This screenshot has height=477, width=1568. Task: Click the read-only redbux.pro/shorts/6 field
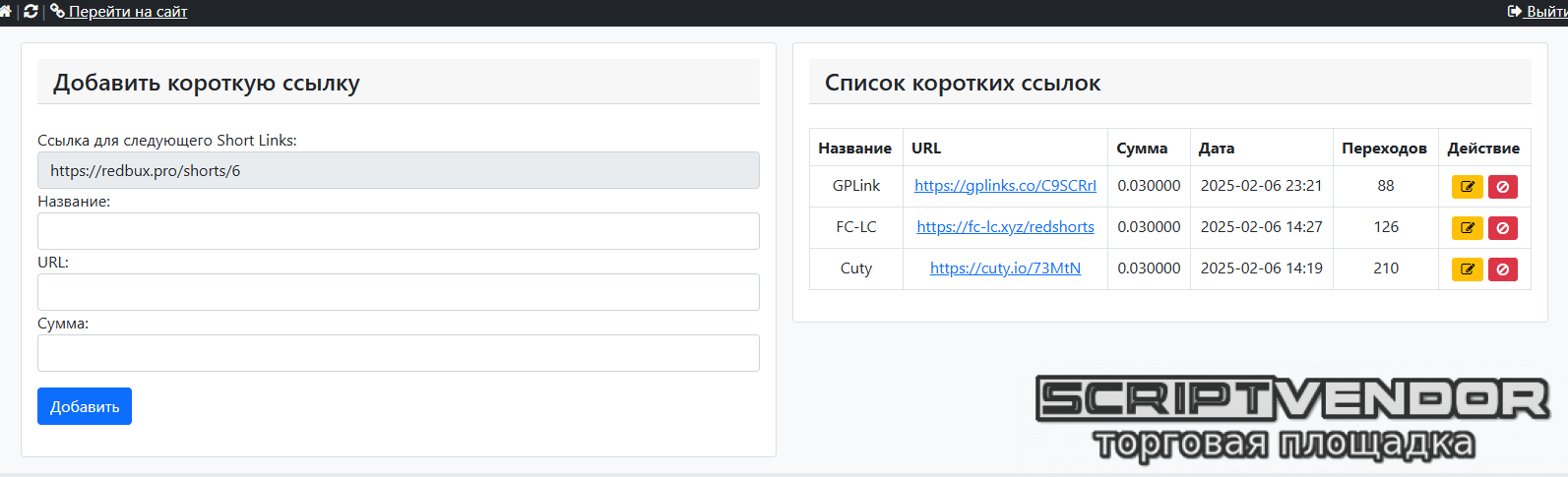tap(399, 170)
